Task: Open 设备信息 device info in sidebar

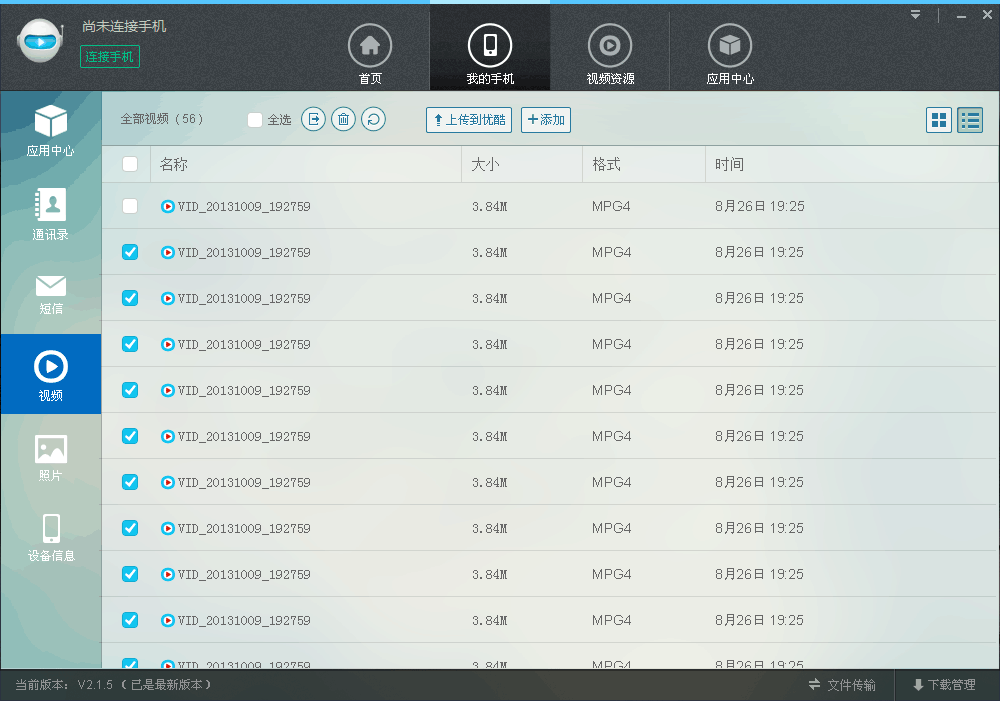Action: tap(50, 537)
